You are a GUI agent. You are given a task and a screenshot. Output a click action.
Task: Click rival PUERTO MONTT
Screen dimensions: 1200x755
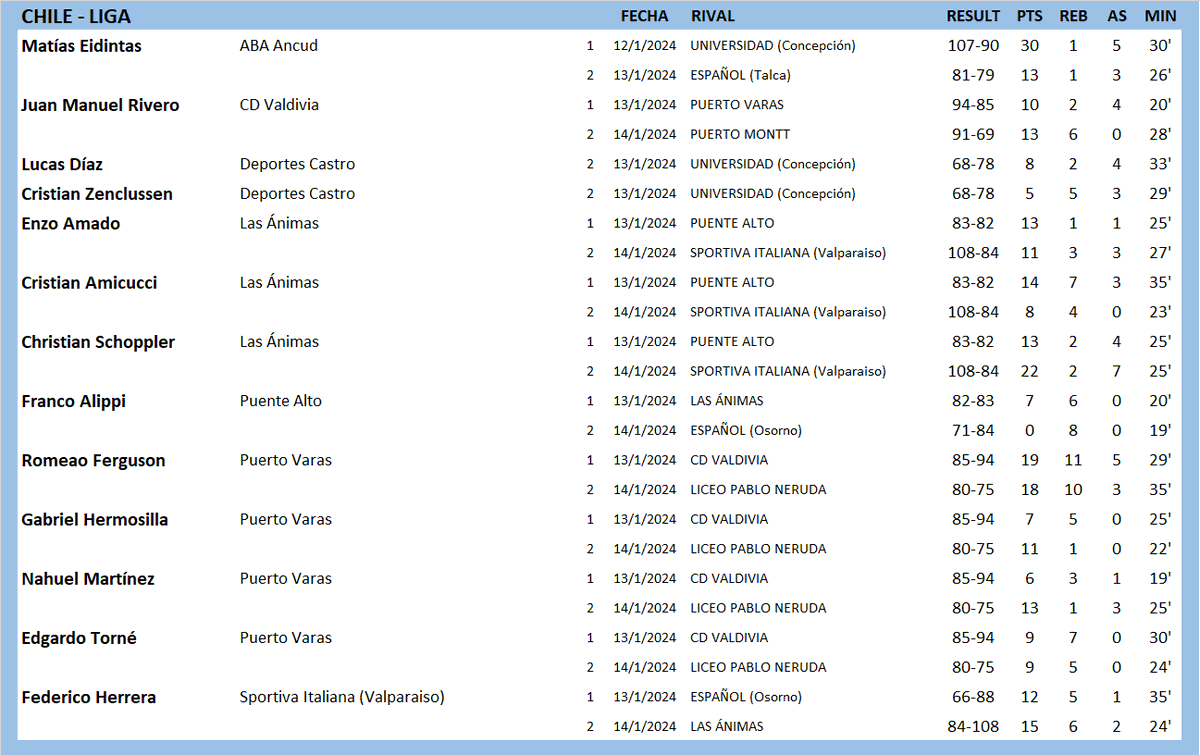click(x=740, y=134)
